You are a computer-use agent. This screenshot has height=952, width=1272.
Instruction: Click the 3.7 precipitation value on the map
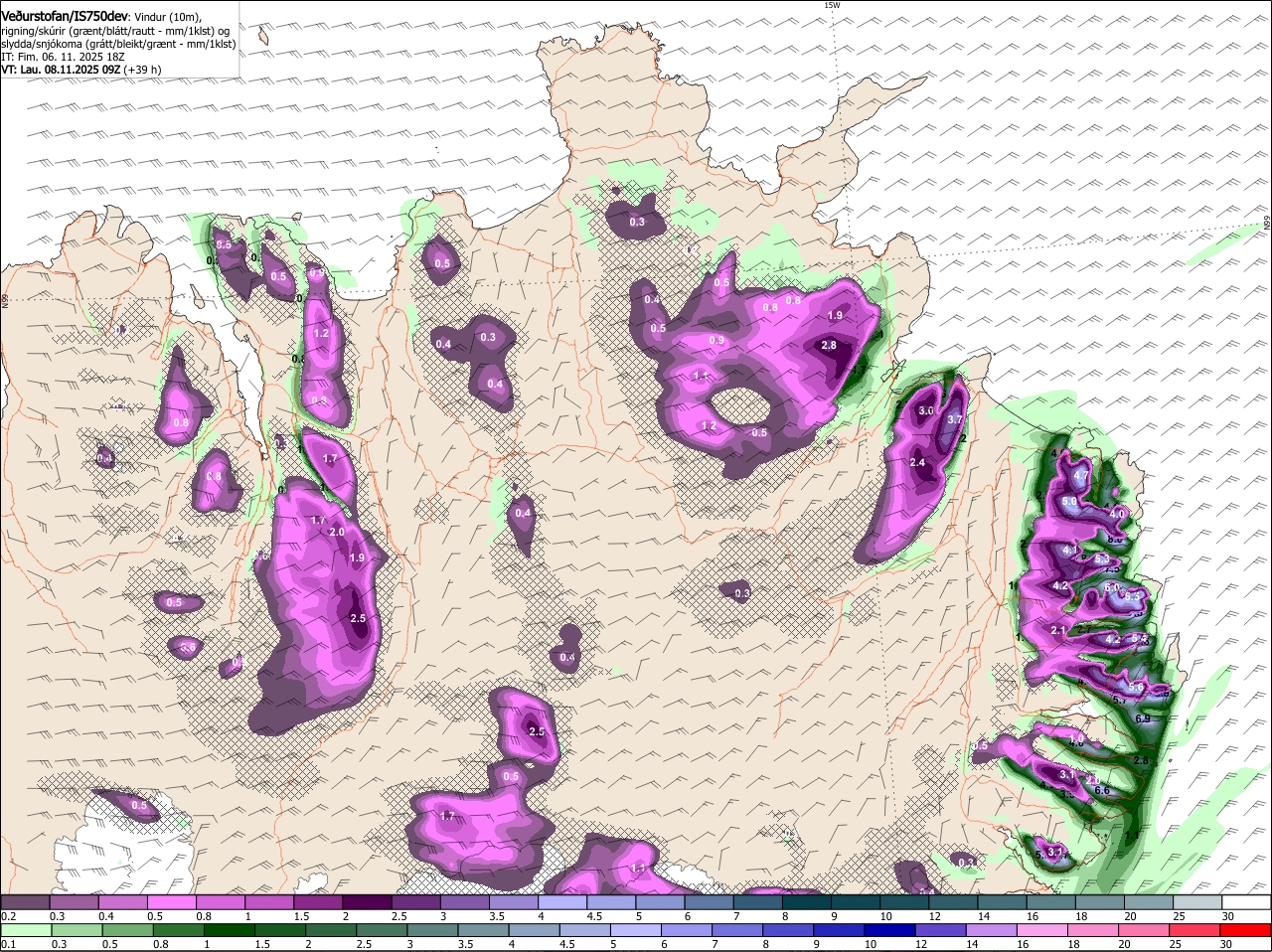(955, 419)
